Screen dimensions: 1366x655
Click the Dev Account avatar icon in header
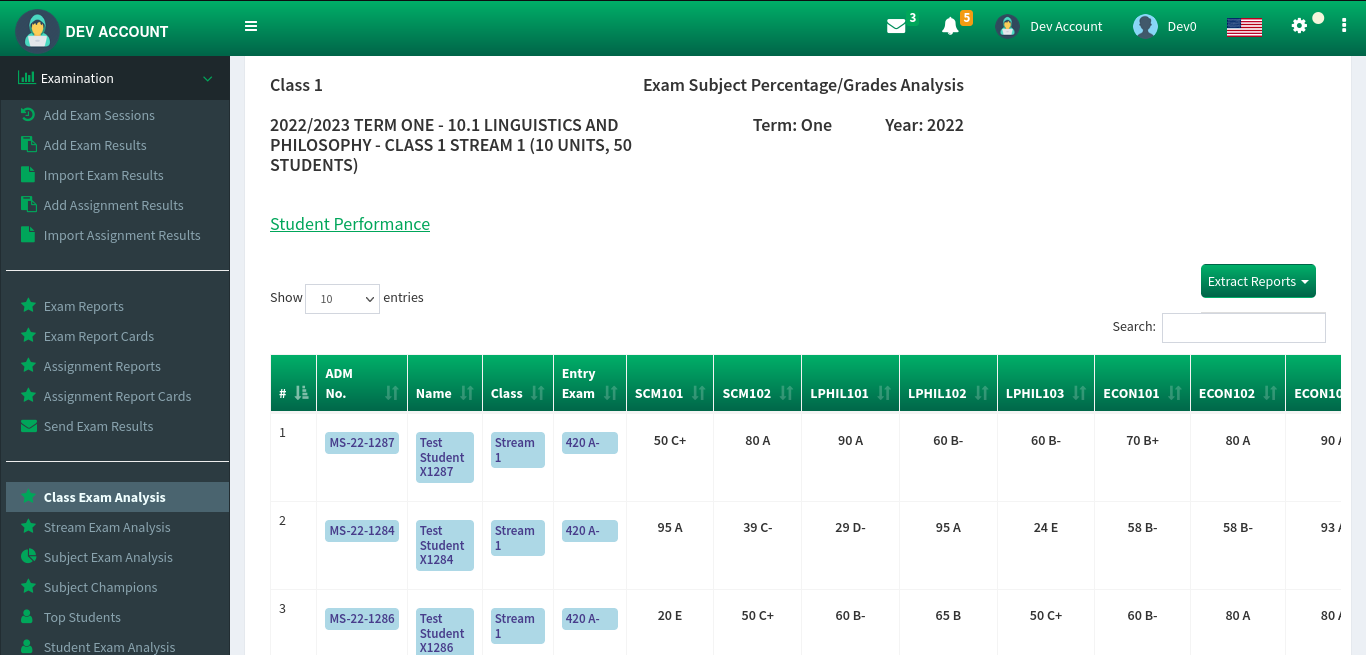1007,27
